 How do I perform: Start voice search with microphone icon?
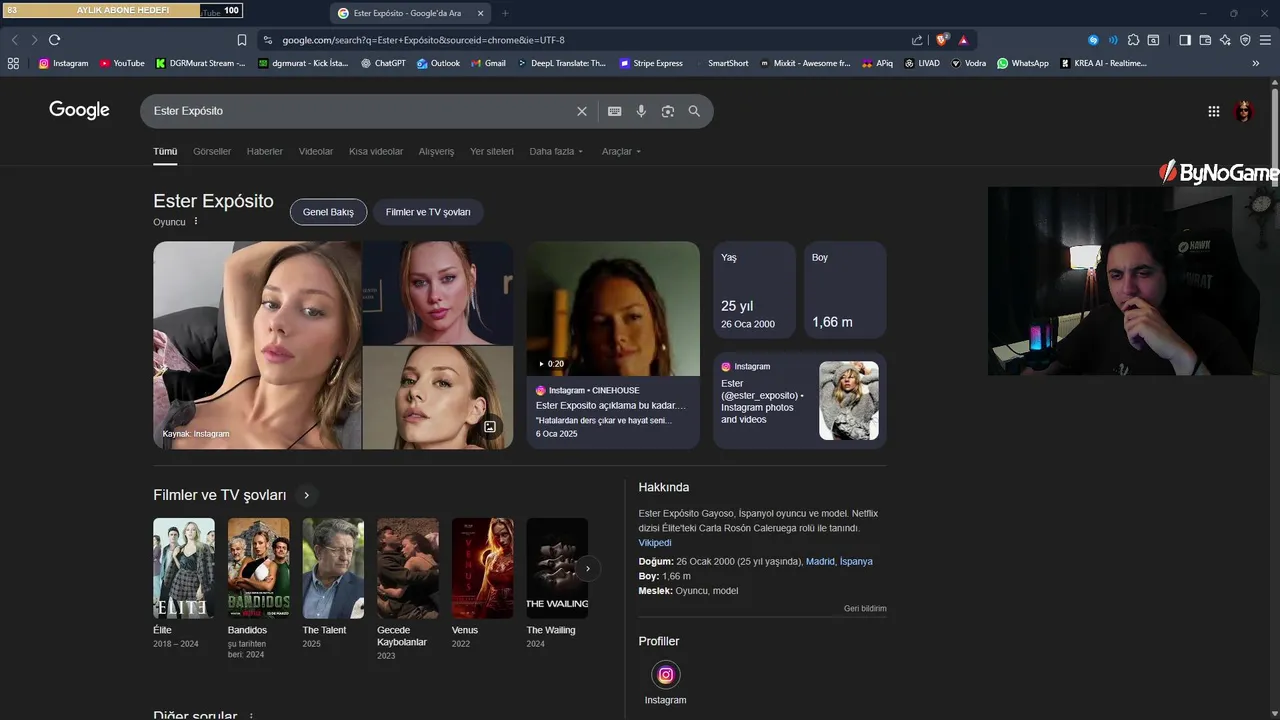tap(641, 111)
